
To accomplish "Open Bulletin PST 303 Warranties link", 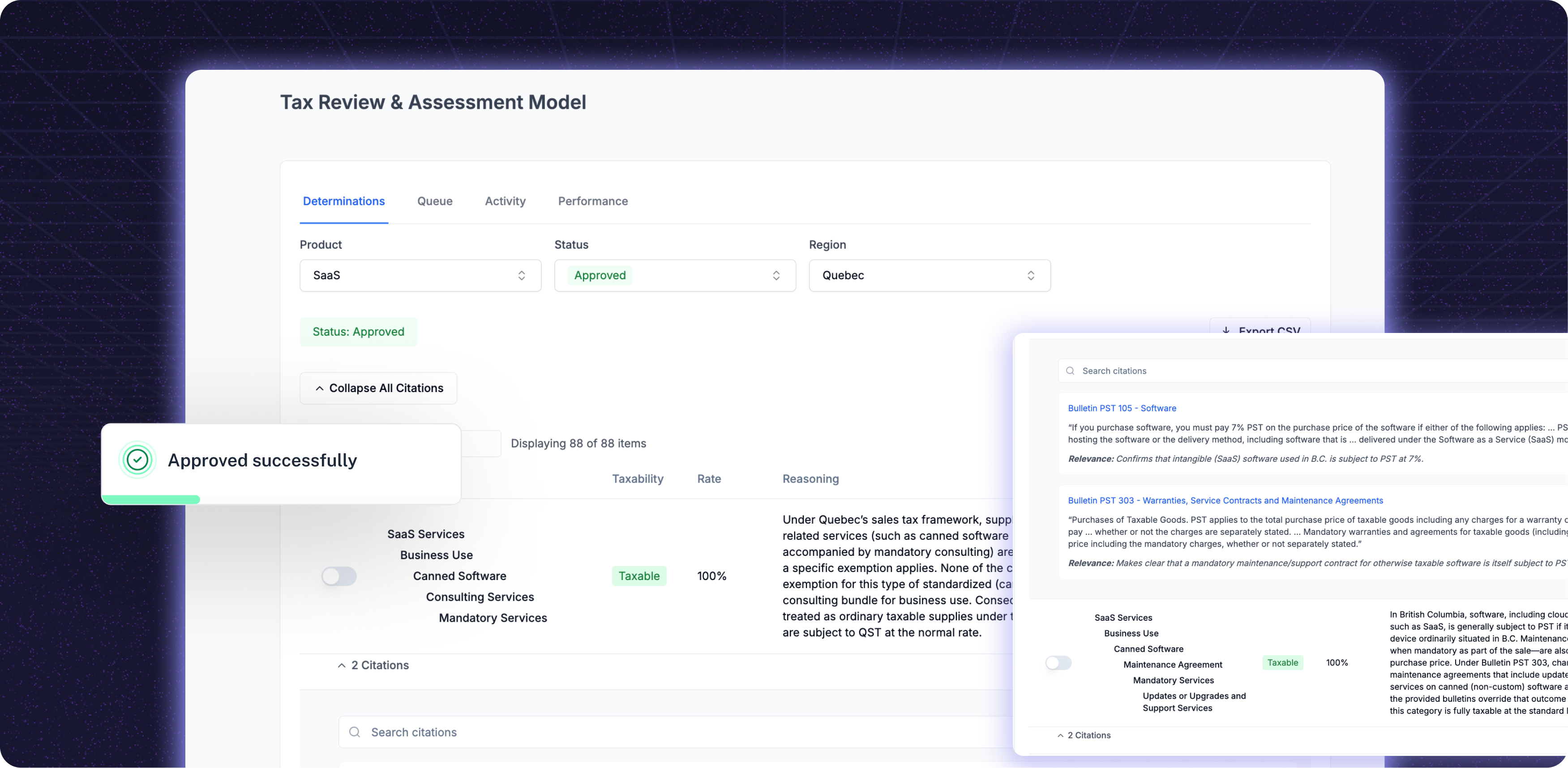I will click(x=1225, y=500).
